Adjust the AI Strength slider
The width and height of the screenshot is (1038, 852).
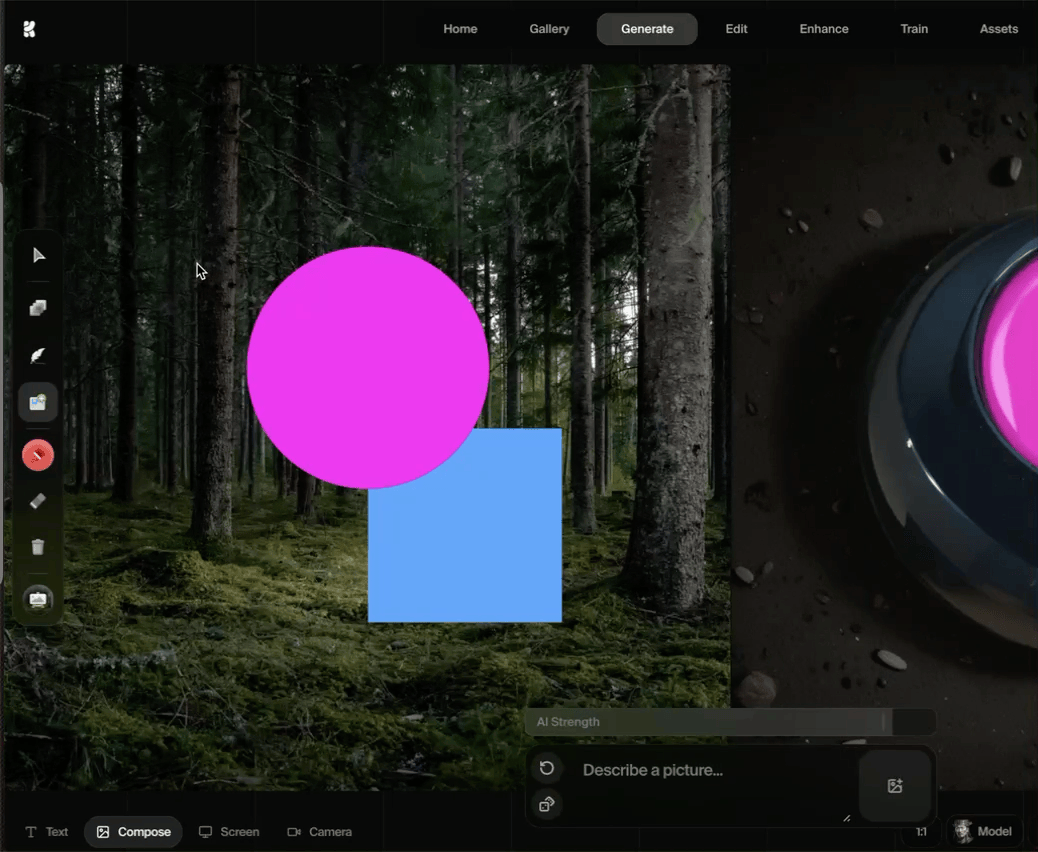(x=730, y=722)
